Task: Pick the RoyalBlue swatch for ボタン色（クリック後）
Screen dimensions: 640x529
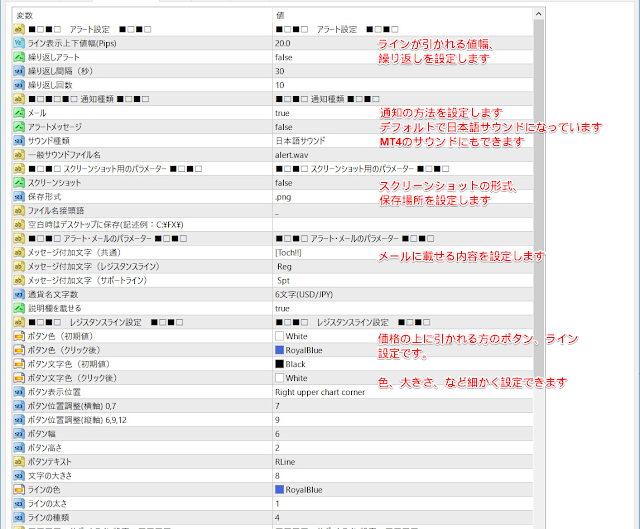Action: coord(280,350)
